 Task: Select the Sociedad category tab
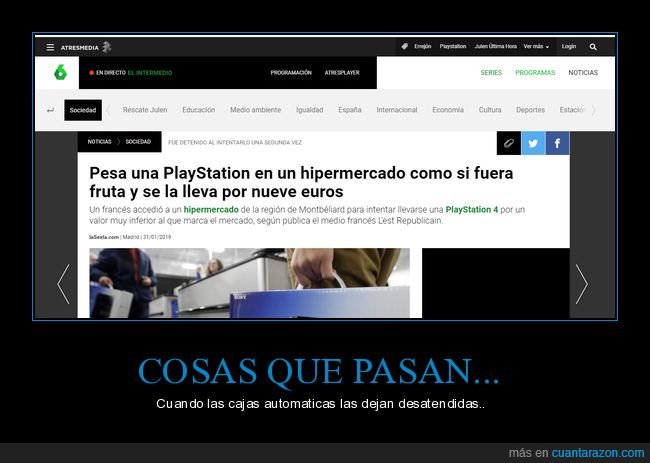pyautogui.click(x=83, y=110)
